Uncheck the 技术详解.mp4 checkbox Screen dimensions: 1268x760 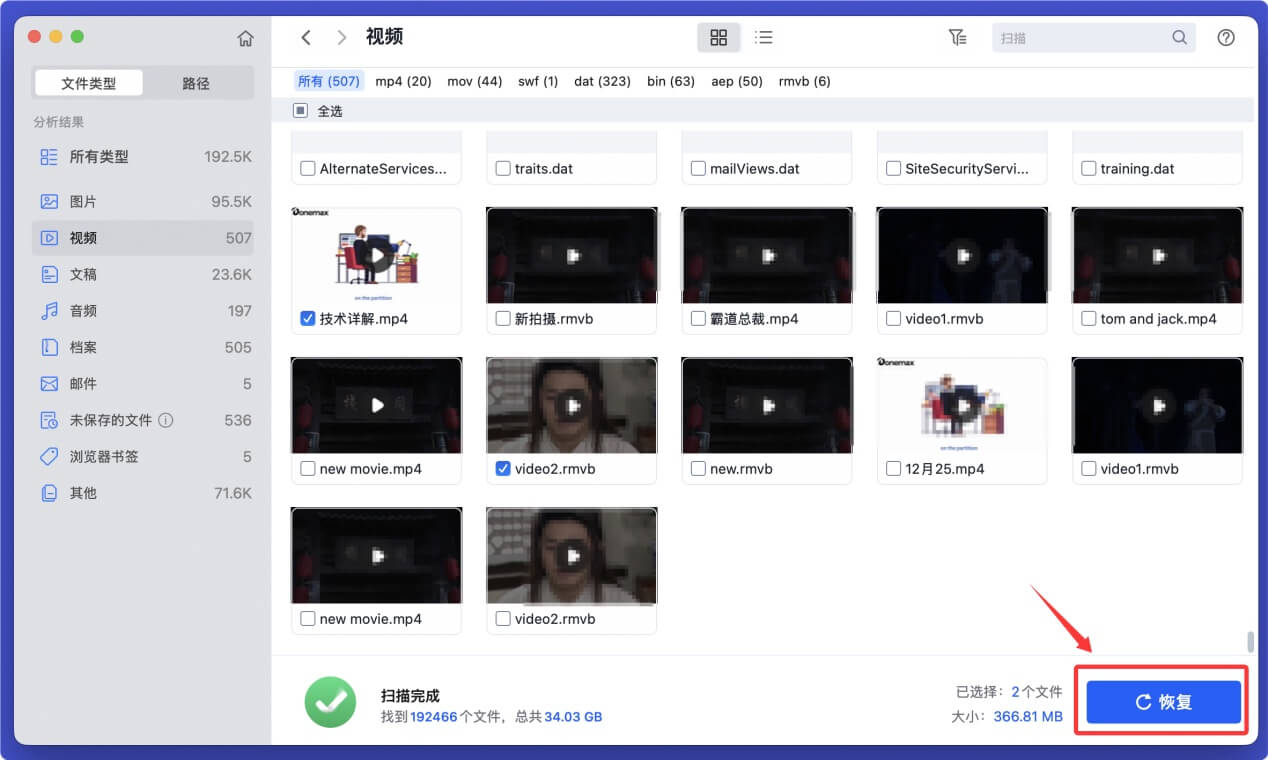307,318
